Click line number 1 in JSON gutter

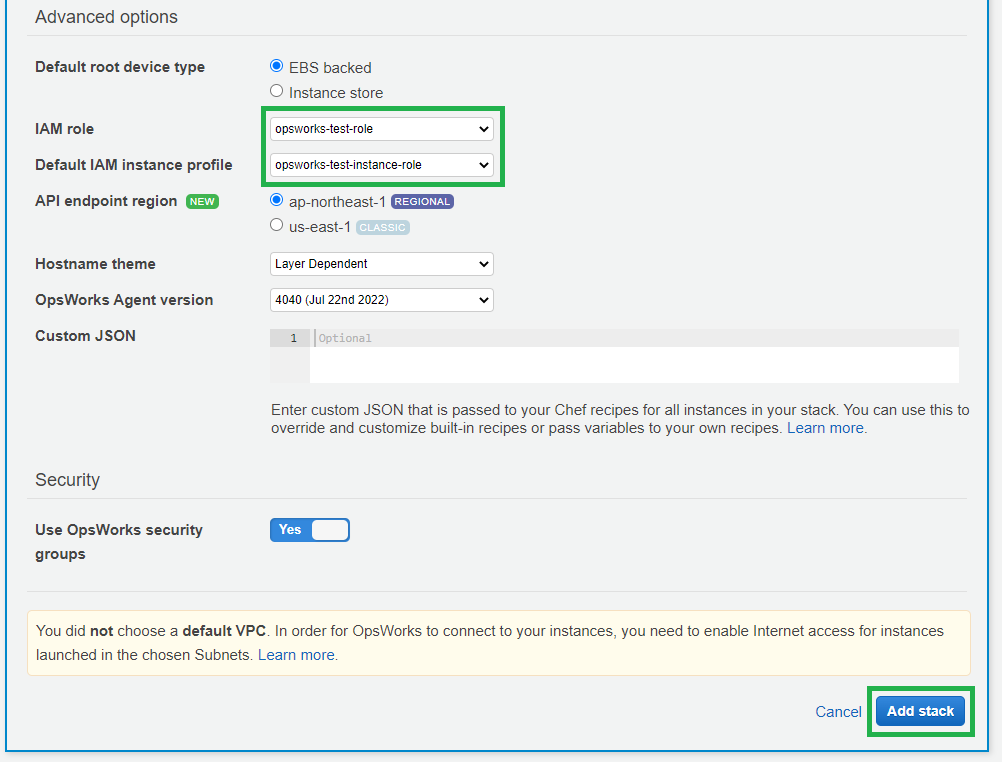293,339
